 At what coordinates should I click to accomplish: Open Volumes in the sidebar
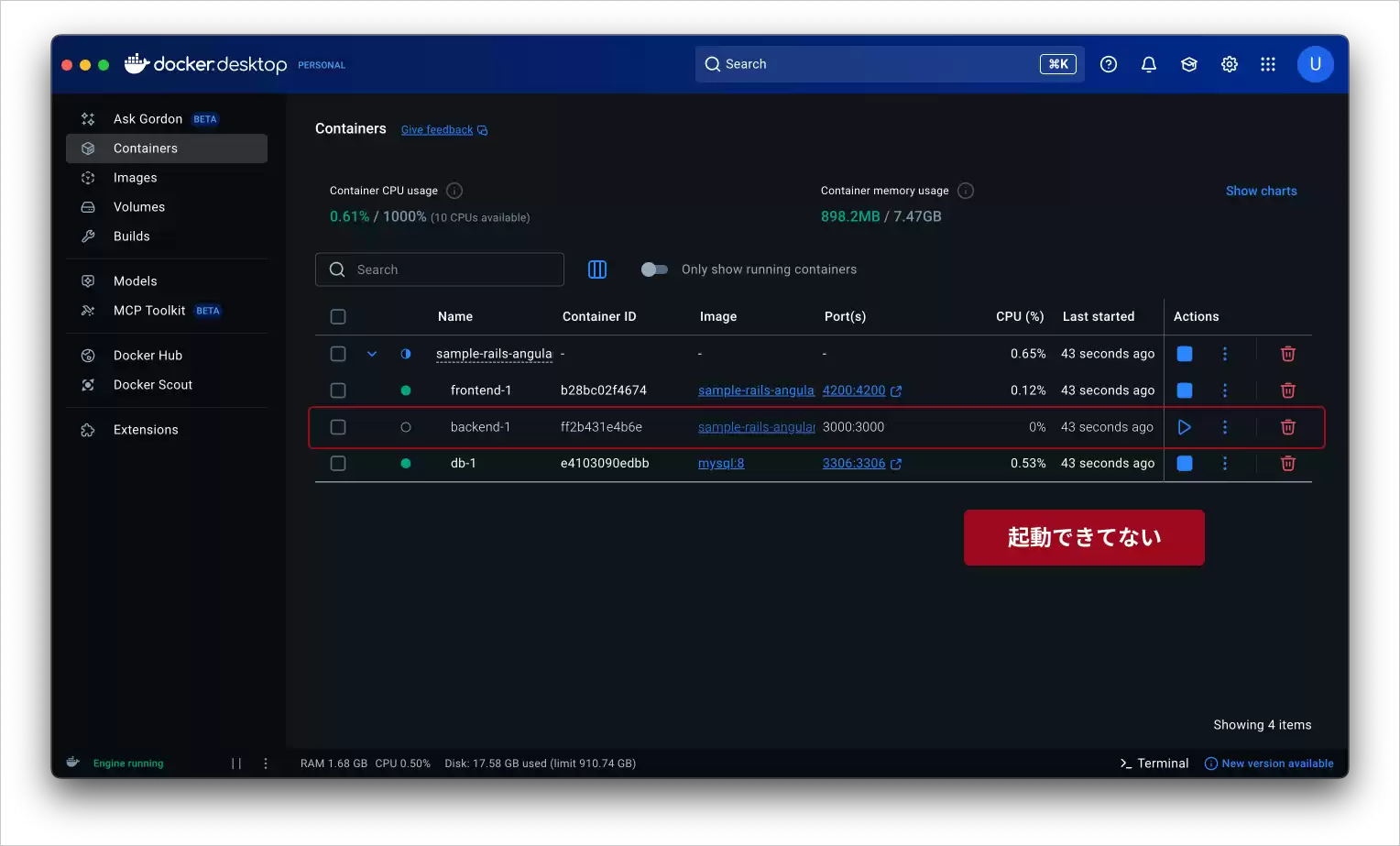tap(139, 207)
